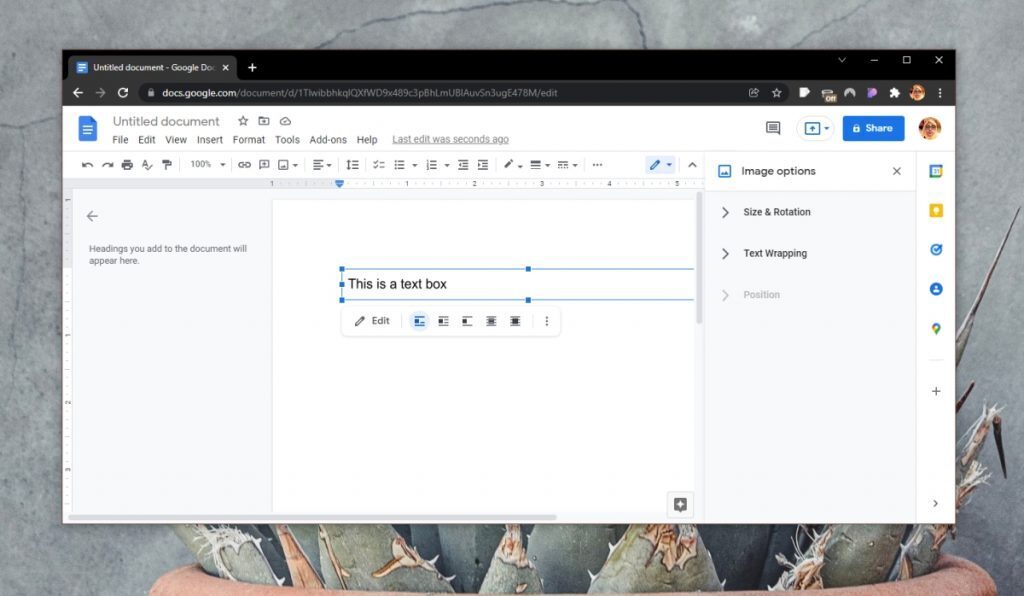Select the Wrap text option for the text box
The height and width of the screenshot is (596, 1024).
tap(443, 321)
